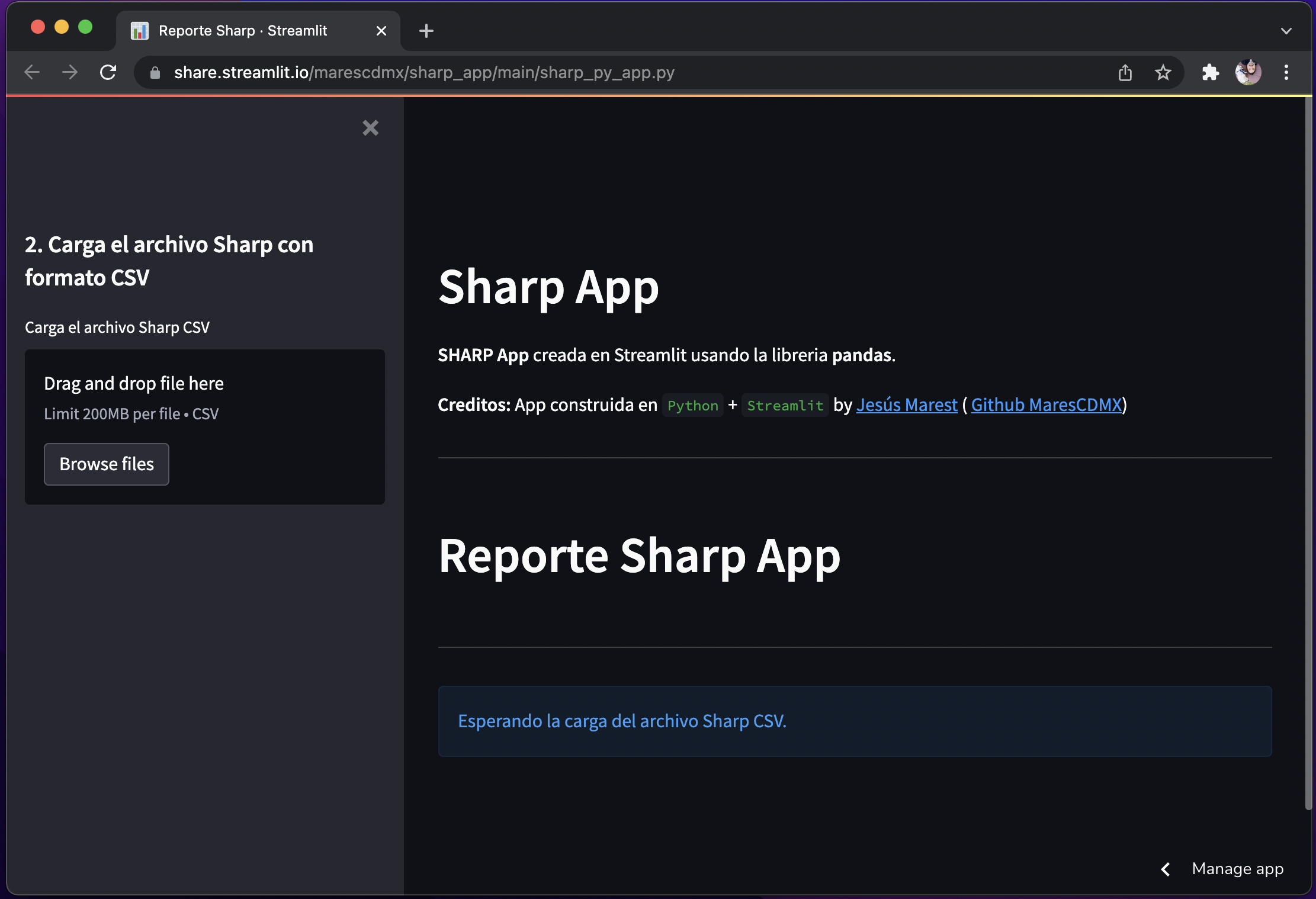Image resolution: width=1316 pixels, height=899 pixels.
Task: Click the macOS green fullscreen button
Action: tap(85, 27)
